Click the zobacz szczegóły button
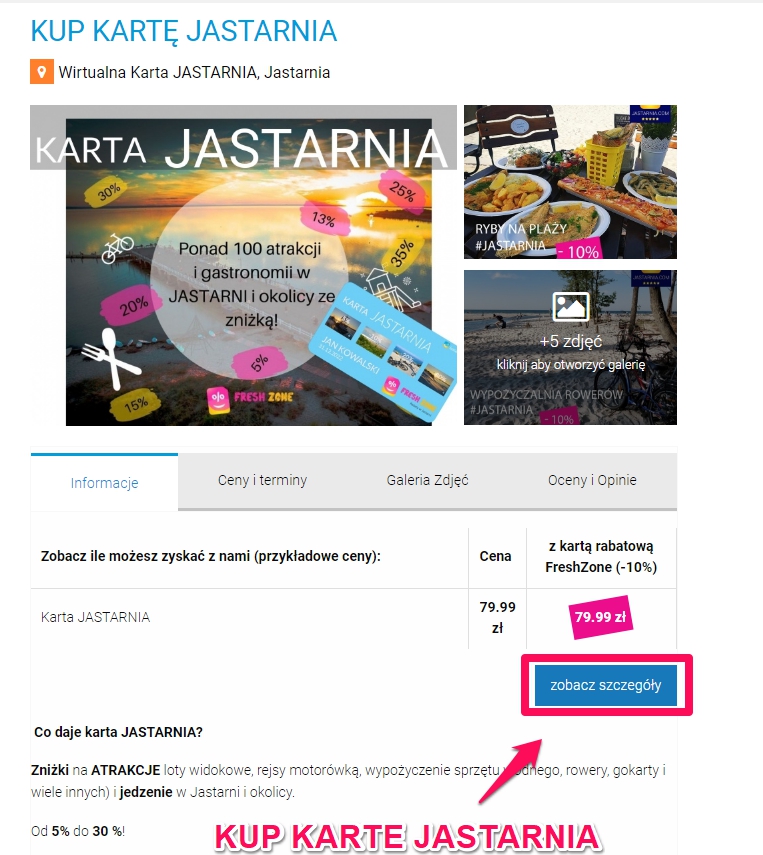This screenshot has width=763, height=855. point(606,685)
